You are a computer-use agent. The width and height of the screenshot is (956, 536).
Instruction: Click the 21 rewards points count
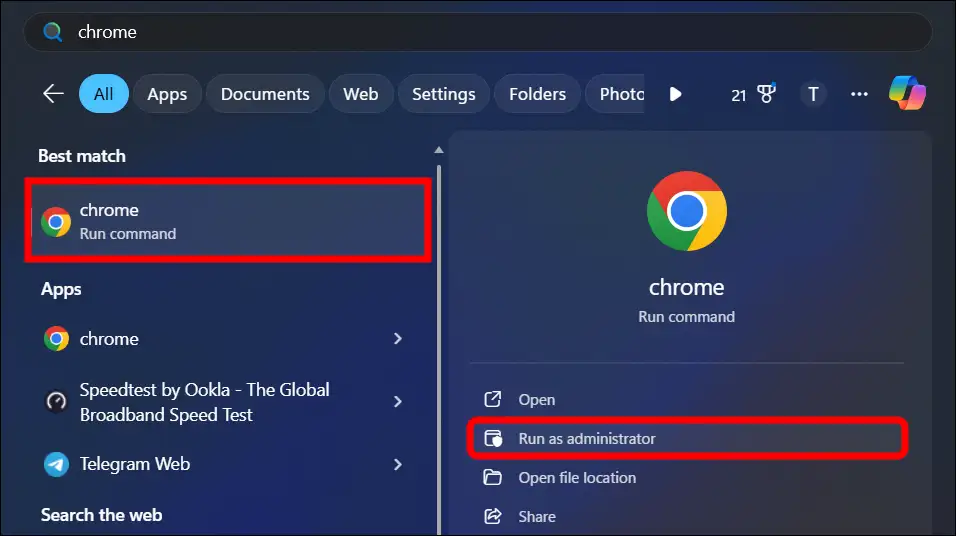pyautogui.click(x=738, y=95)
